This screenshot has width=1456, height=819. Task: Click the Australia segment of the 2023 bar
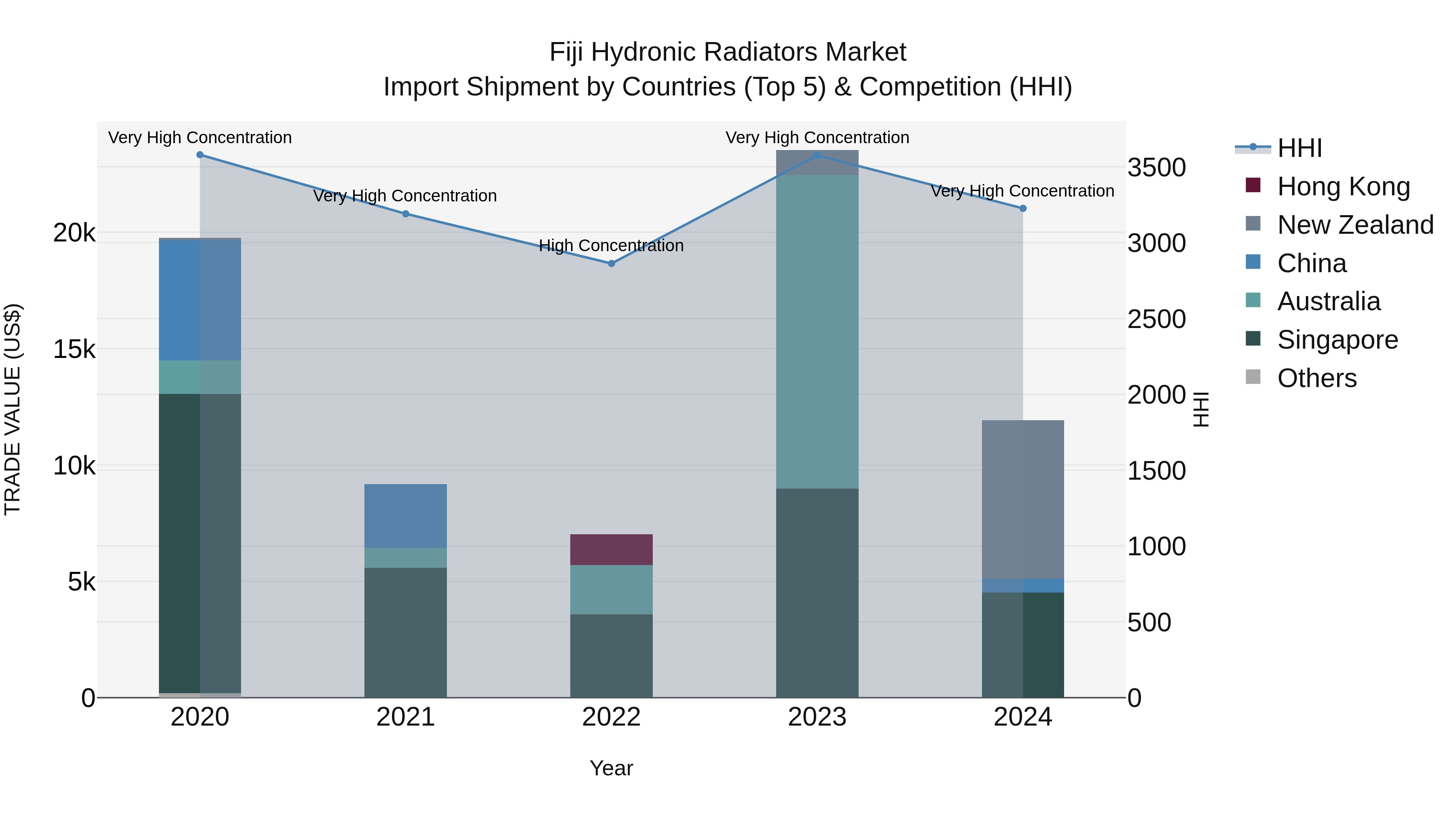817,332
